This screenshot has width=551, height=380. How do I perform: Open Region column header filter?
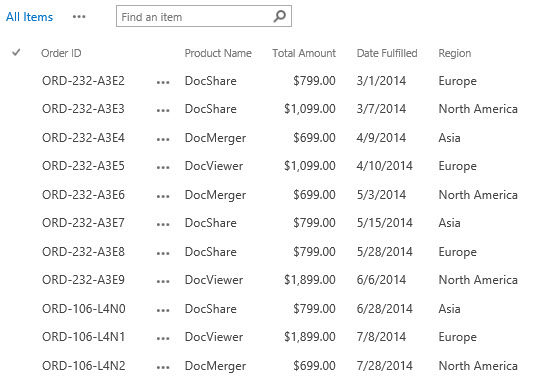(455, 53)
